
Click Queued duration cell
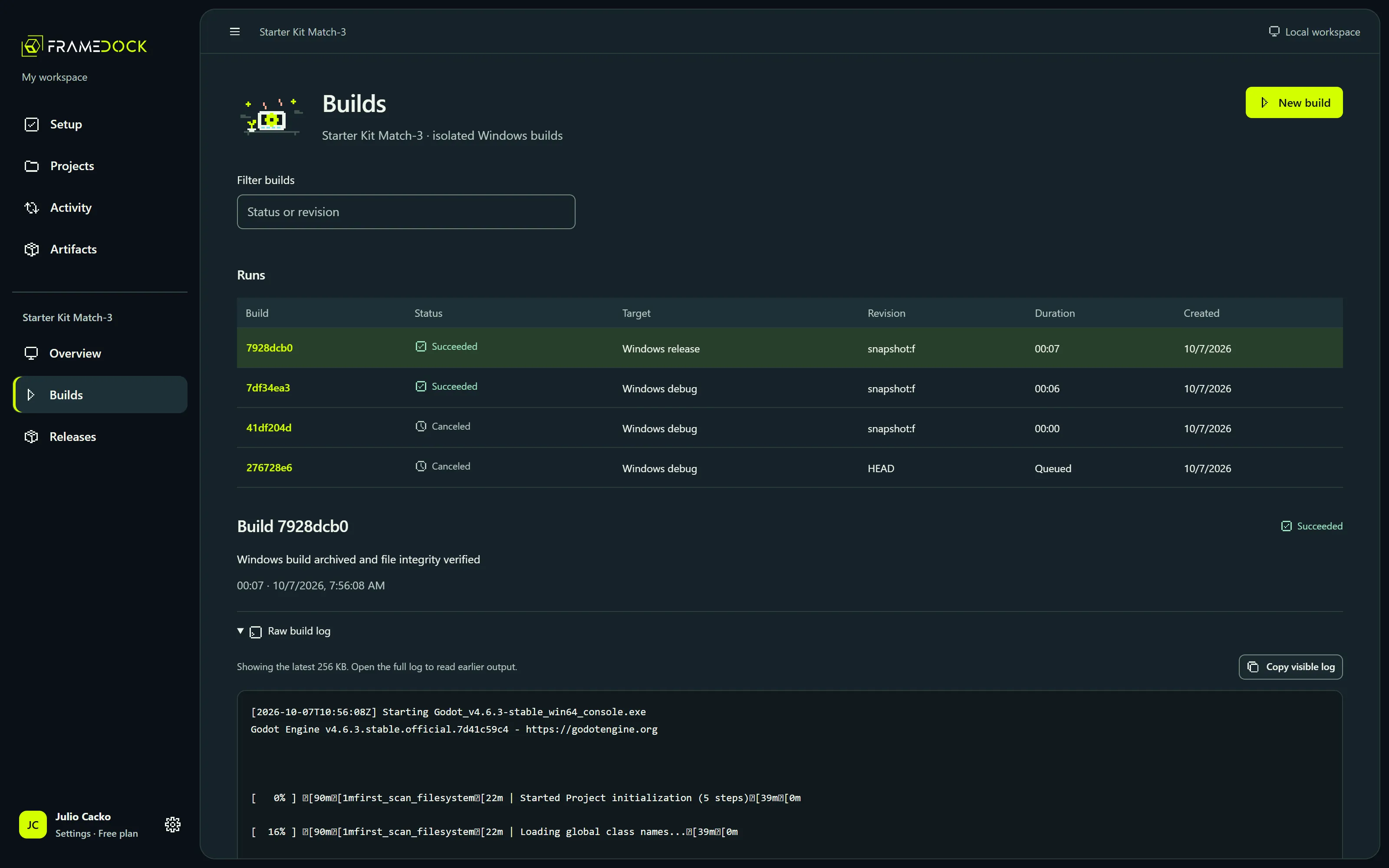click(x=1053, y=468)
